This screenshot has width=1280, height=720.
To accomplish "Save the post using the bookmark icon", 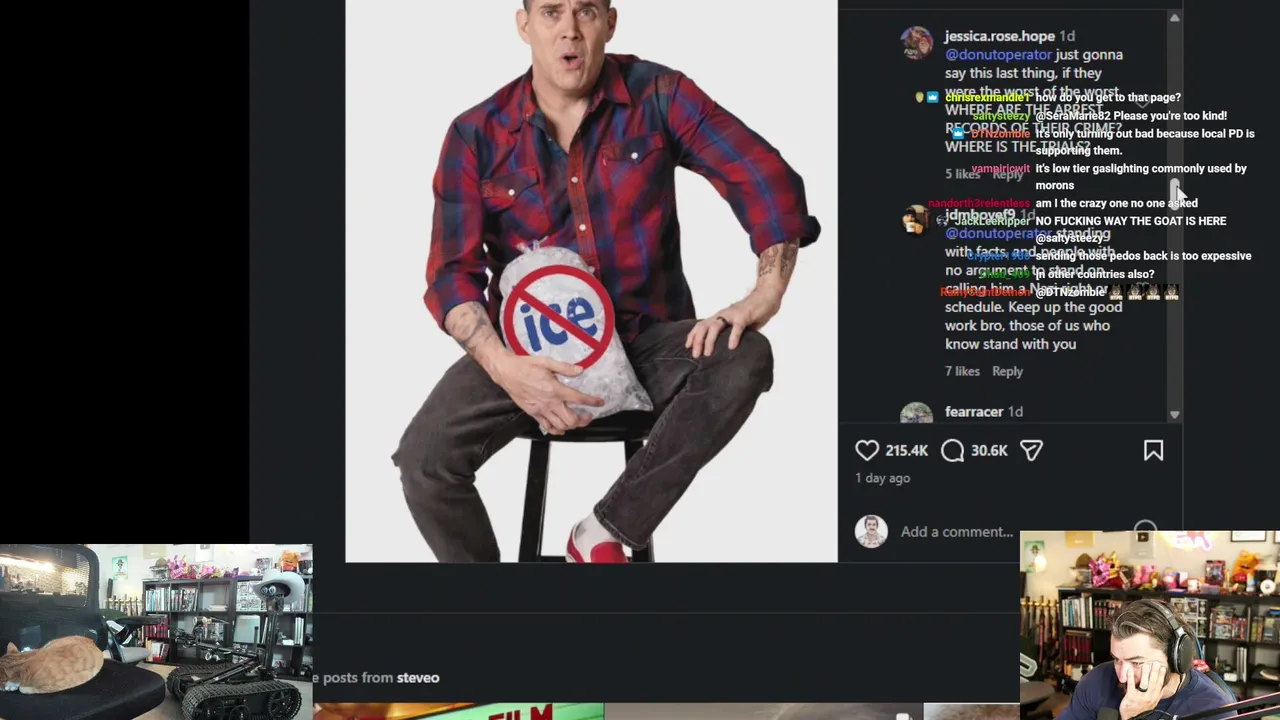I will 1153,451.
